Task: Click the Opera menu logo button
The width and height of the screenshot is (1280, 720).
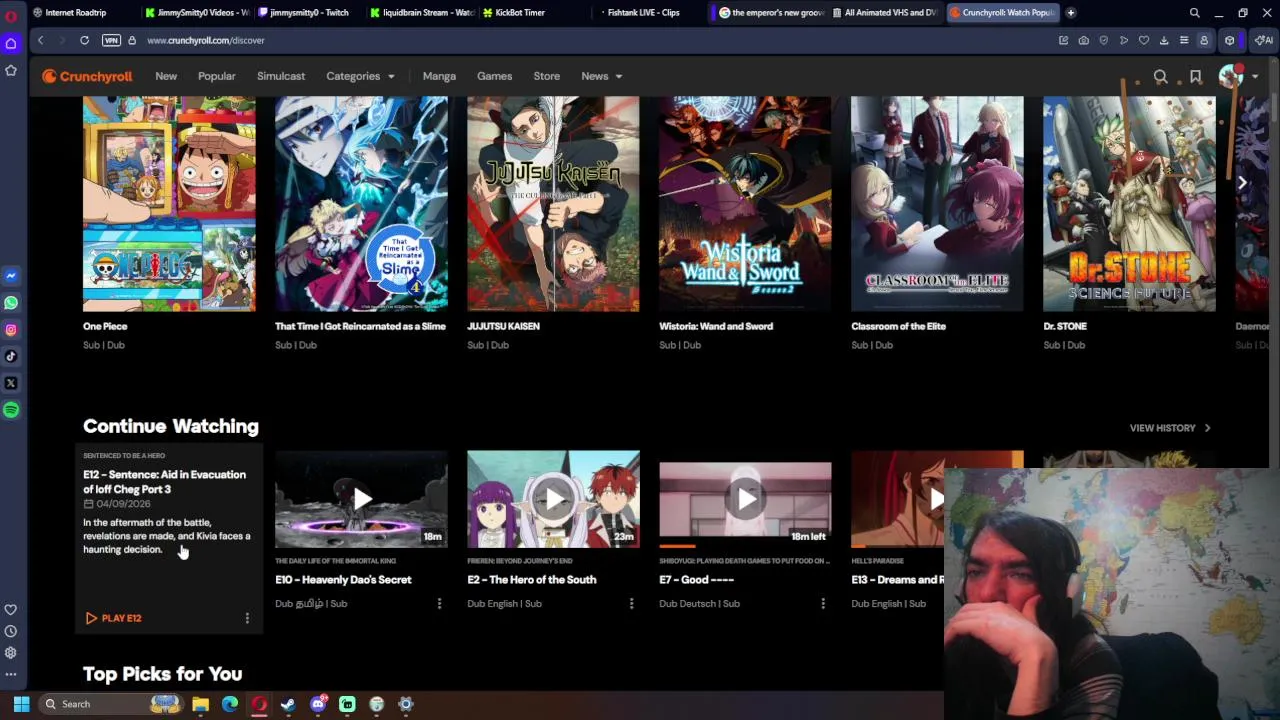Action: pos(11,16)
